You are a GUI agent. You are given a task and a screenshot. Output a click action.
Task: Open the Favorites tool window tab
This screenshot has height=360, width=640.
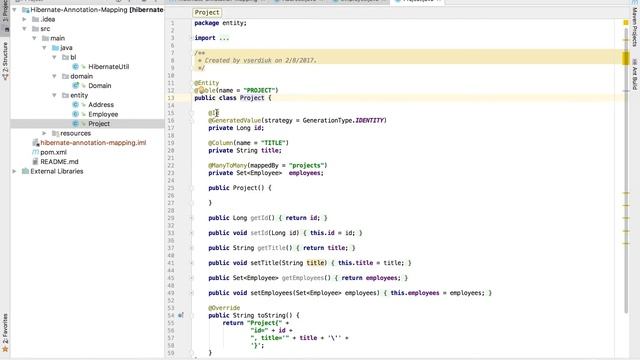pyautogui.click(x=5, y=333)
